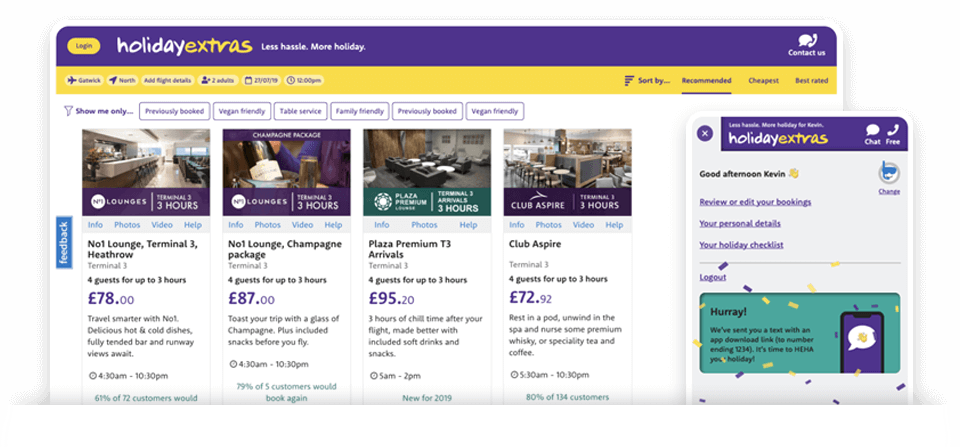The height and width of the screenshot is (447, 960).
Task: Click the £78.00 price
Action: click(110, 299)
